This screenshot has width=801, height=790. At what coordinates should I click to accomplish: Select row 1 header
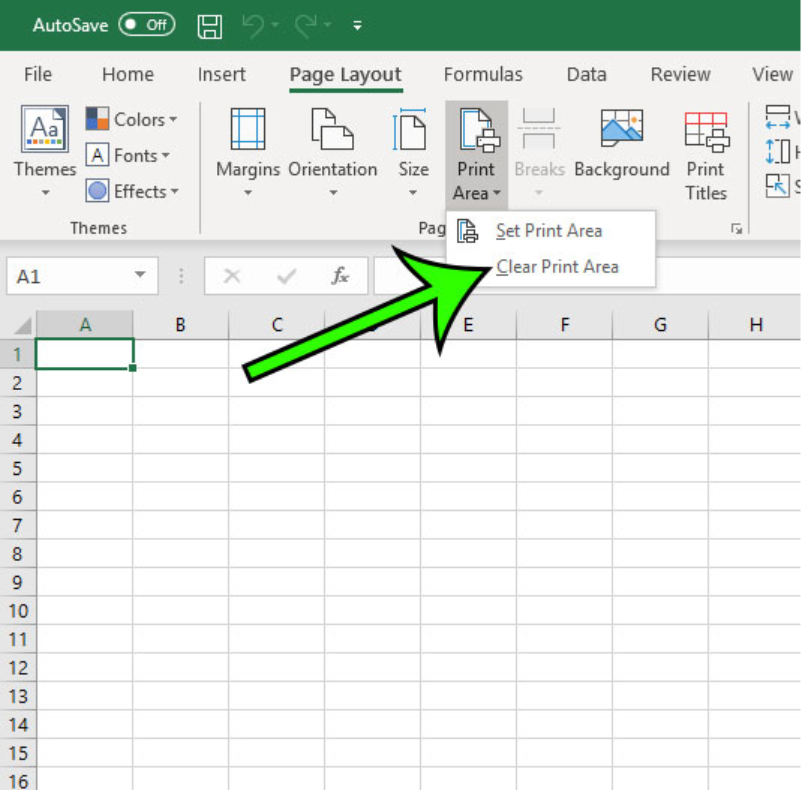tap(17, 354)
